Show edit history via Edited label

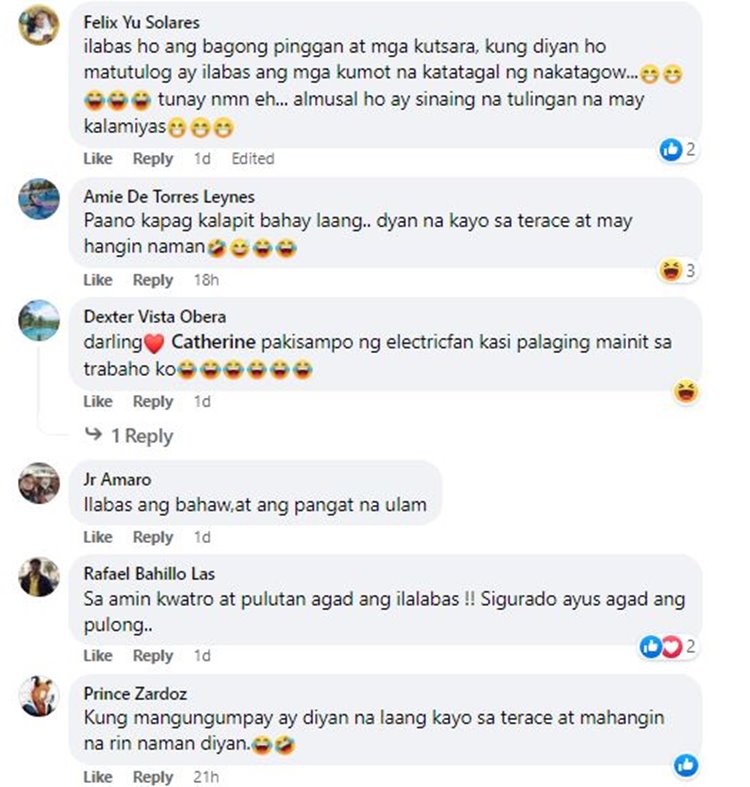tap(253, 159)
